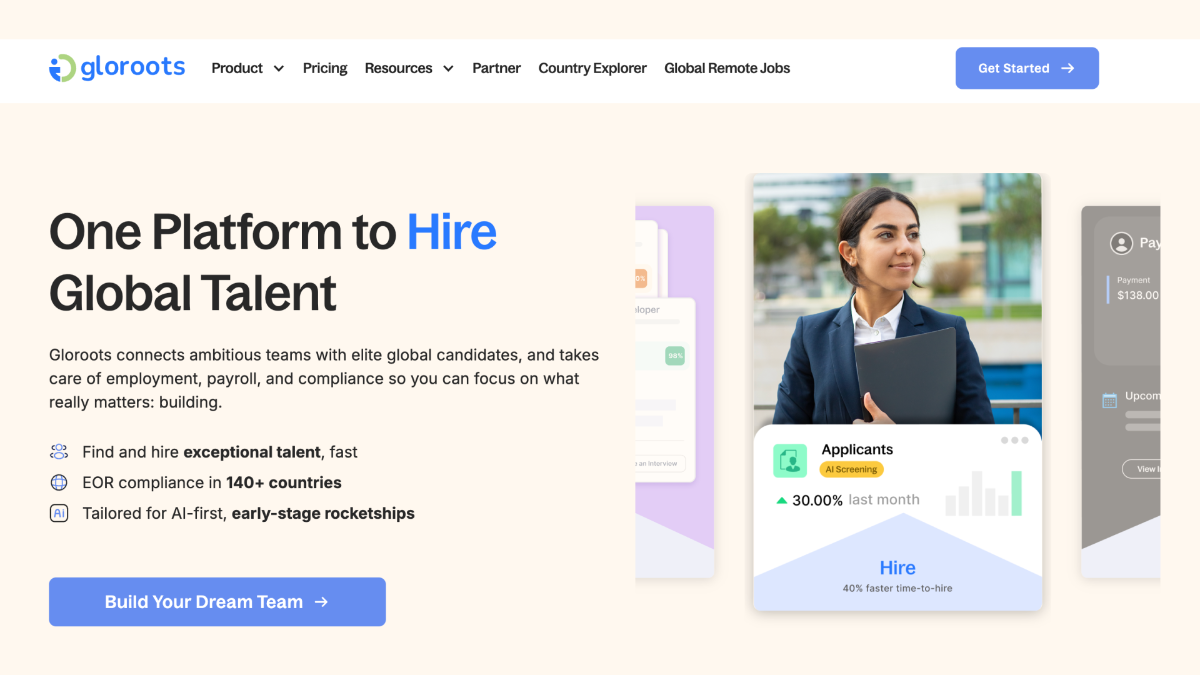1200x675 pixels.
Task: Click the people icon beside exceptional talent
Action: [x=59, y=452]
